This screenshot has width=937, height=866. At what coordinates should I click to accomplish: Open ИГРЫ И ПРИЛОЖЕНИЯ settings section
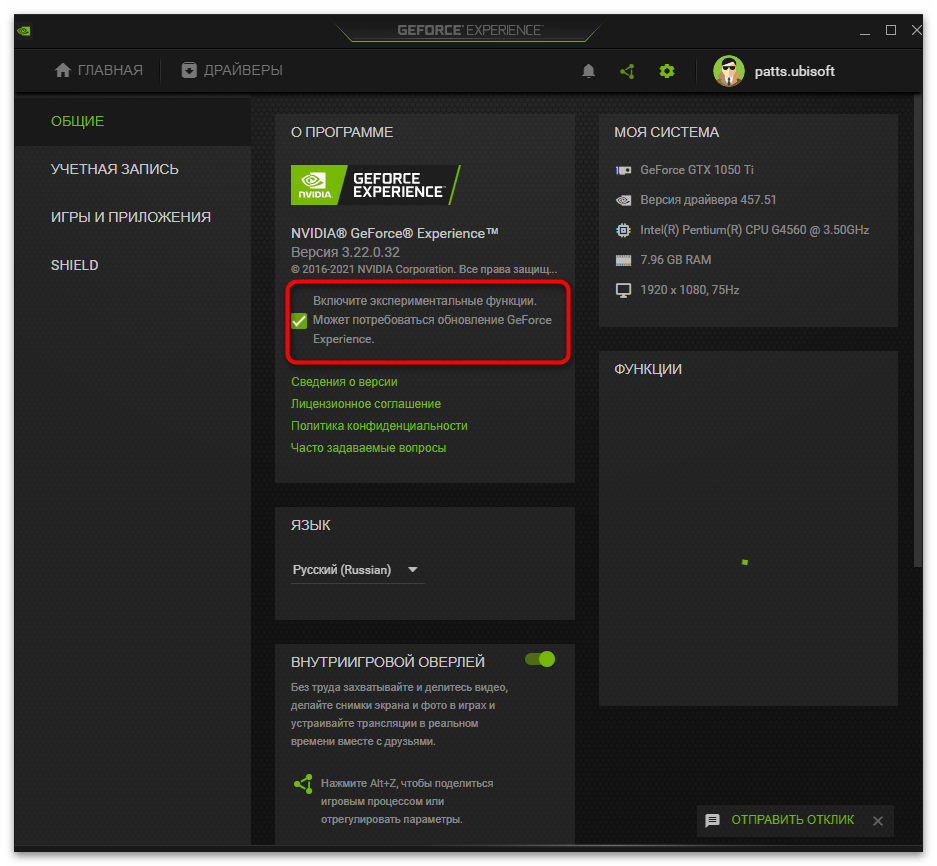pyautogui.click(x=130, y=217)
